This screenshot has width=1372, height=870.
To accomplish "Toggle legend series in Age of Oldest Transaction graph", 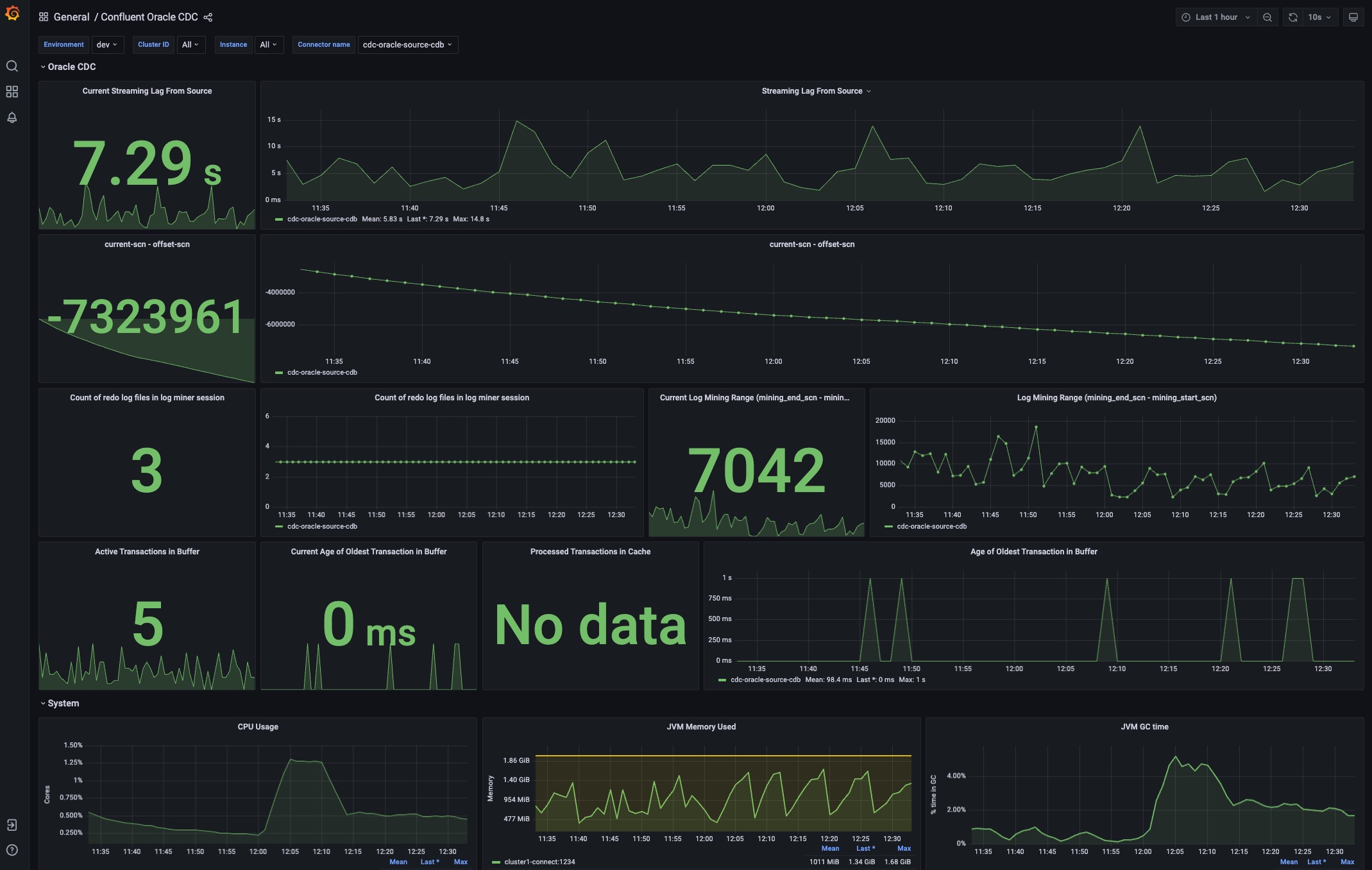I will [x=765, y=680].
